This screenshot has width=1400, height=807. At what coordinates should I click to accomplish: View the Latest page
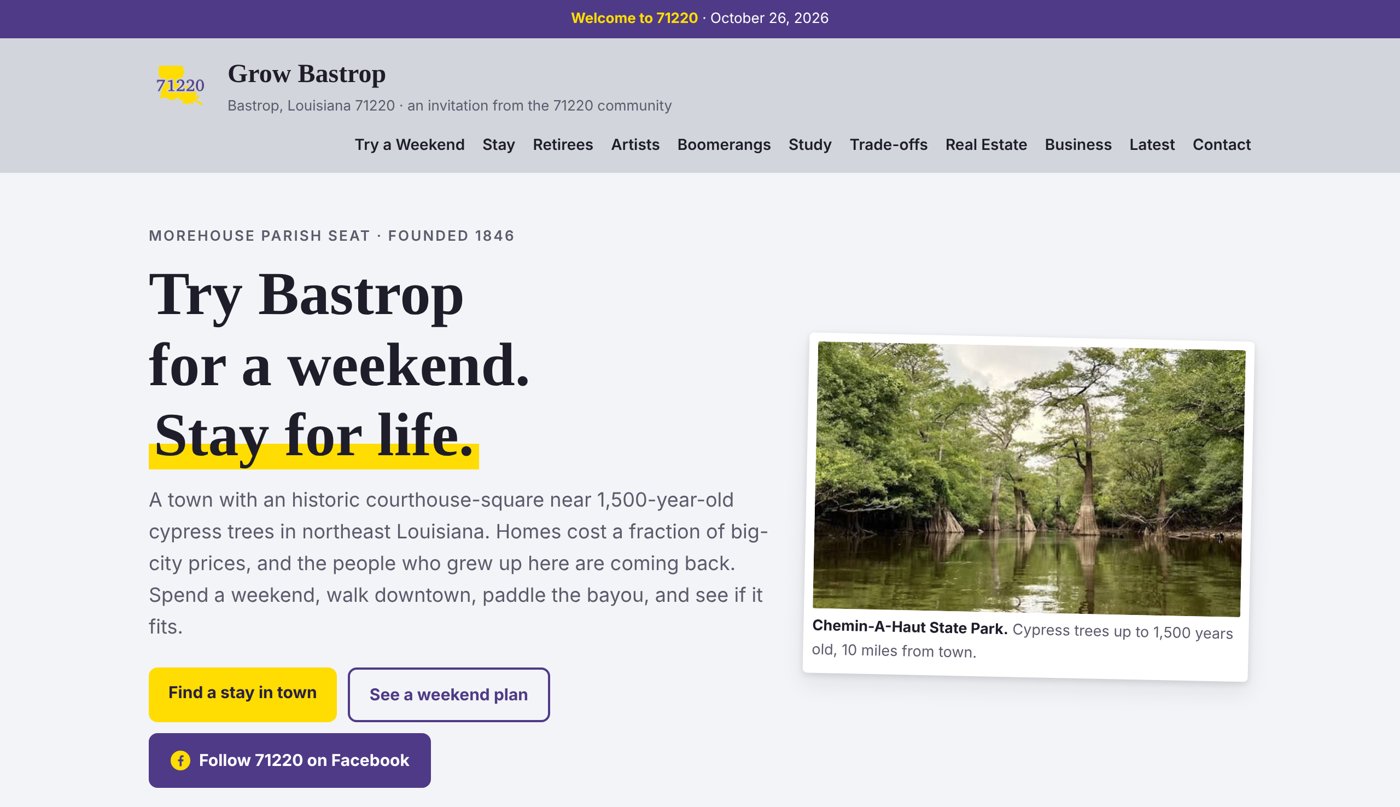point(1152,145)
